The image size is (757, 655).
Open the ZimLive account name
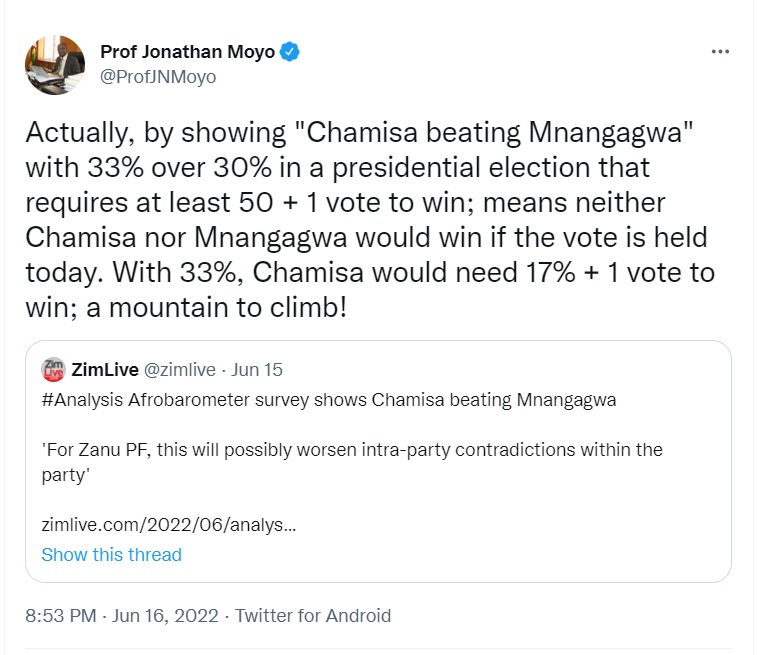106,370
